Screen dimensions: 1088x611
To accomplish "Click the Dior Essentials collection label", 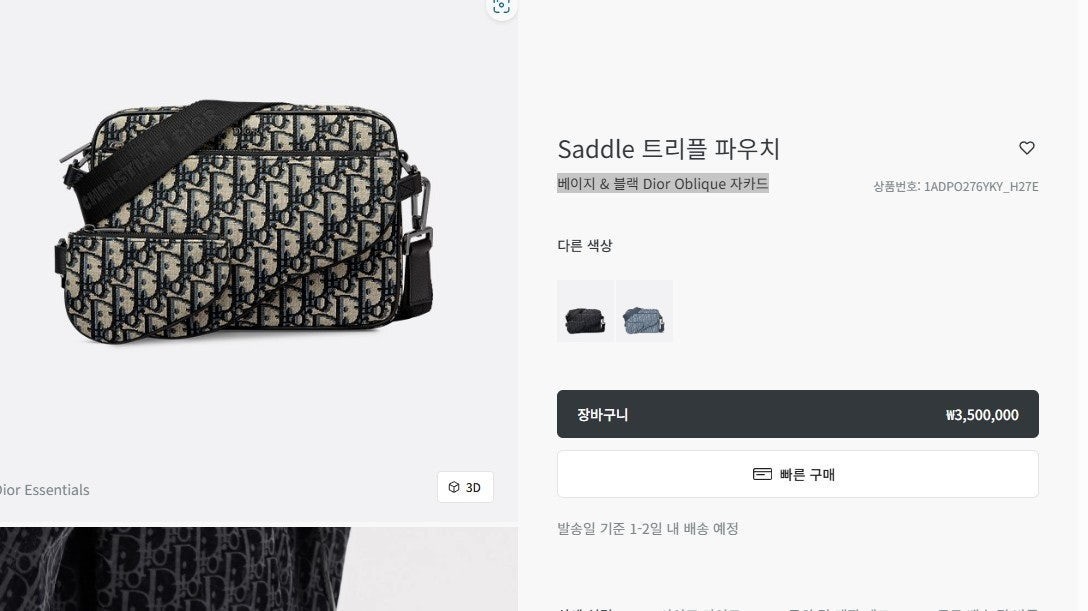I will pyautogui.click(x=44, y=490).
